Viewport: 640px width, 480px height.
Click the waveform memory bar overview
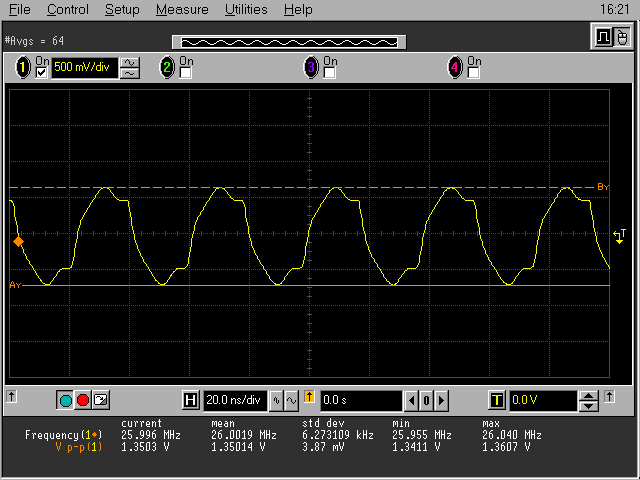pos(290,41)
